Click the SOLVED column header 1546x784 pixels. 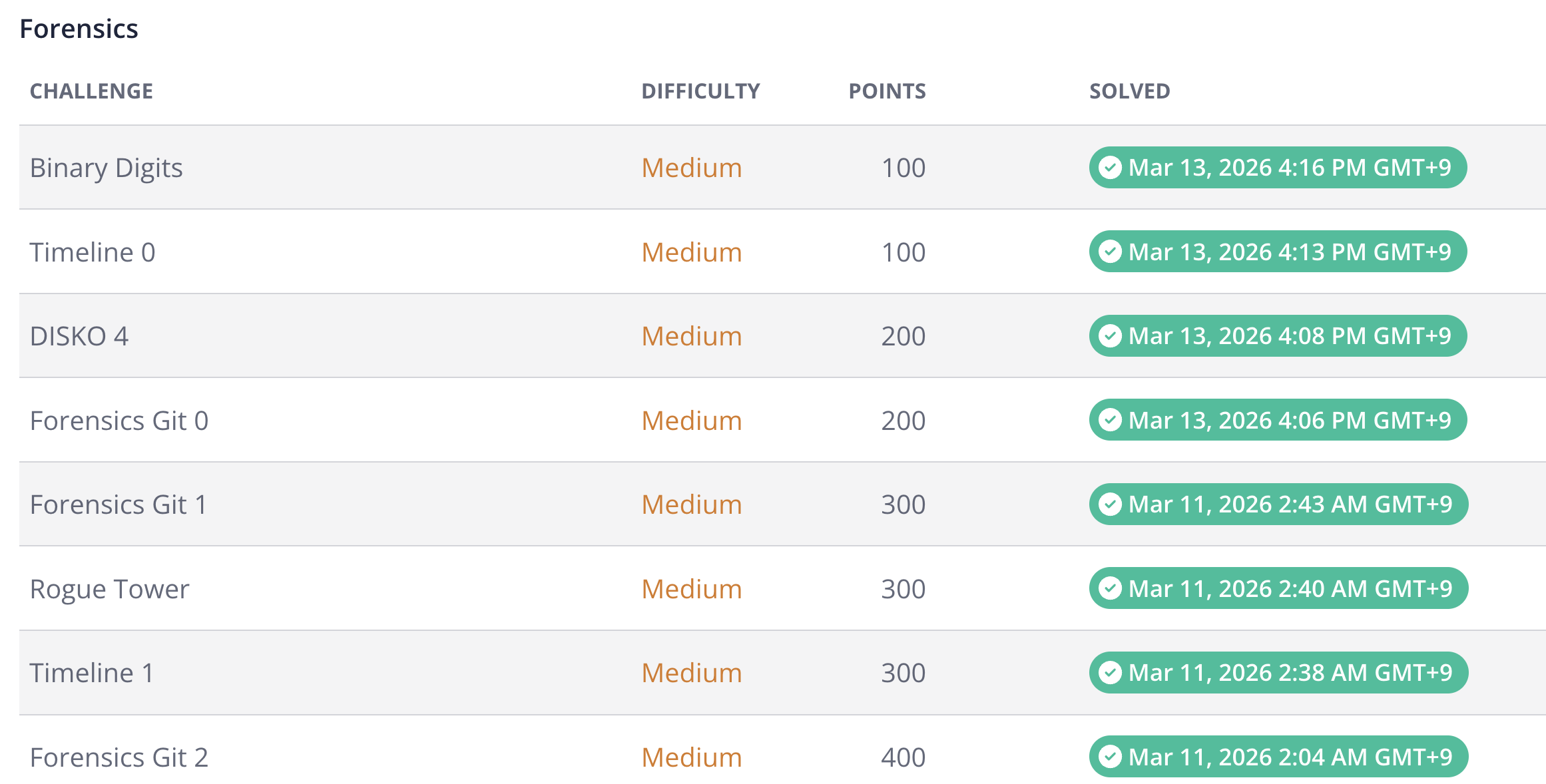coord(1129,91)
